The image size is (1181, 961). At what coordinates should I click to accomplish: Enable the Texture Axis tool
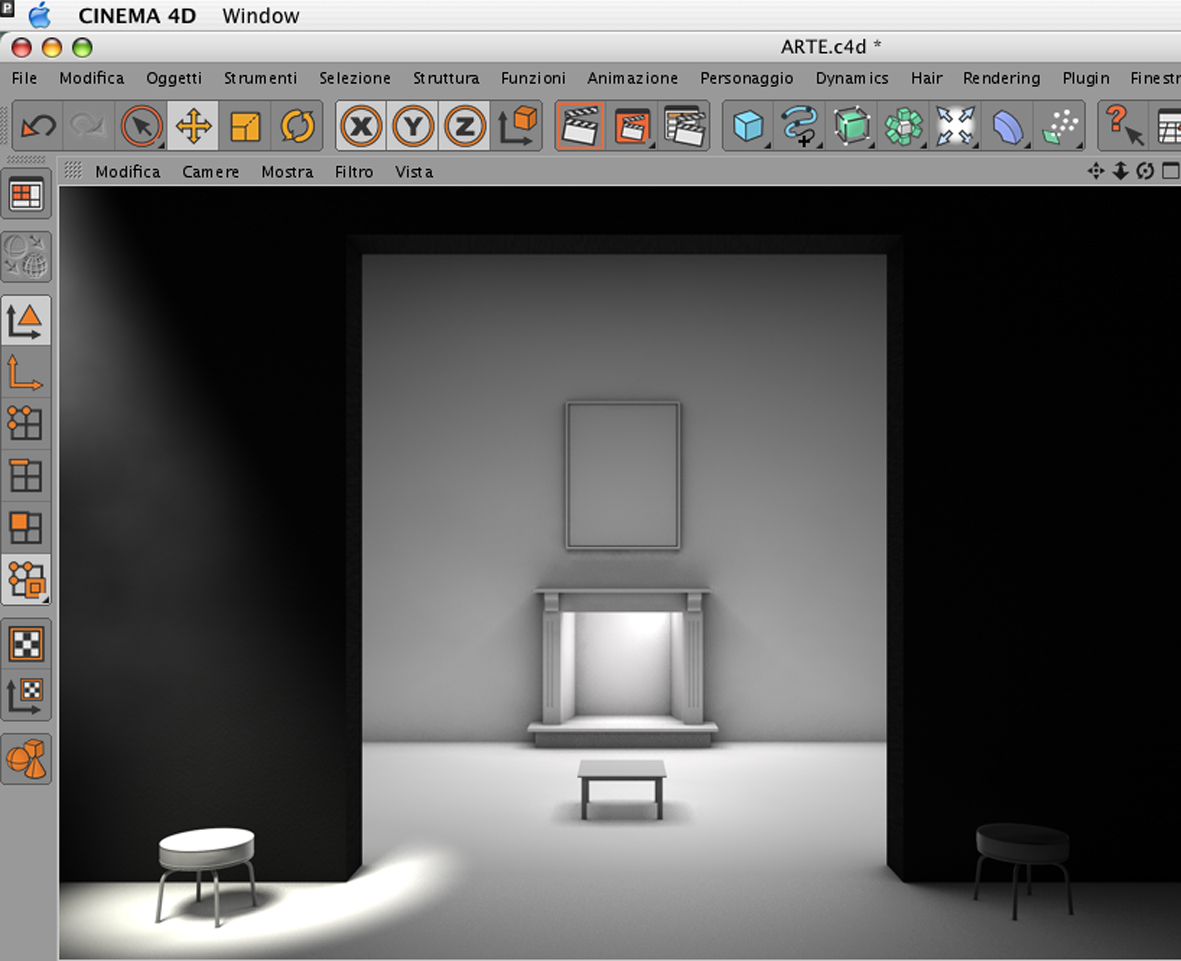pos(26,695)
